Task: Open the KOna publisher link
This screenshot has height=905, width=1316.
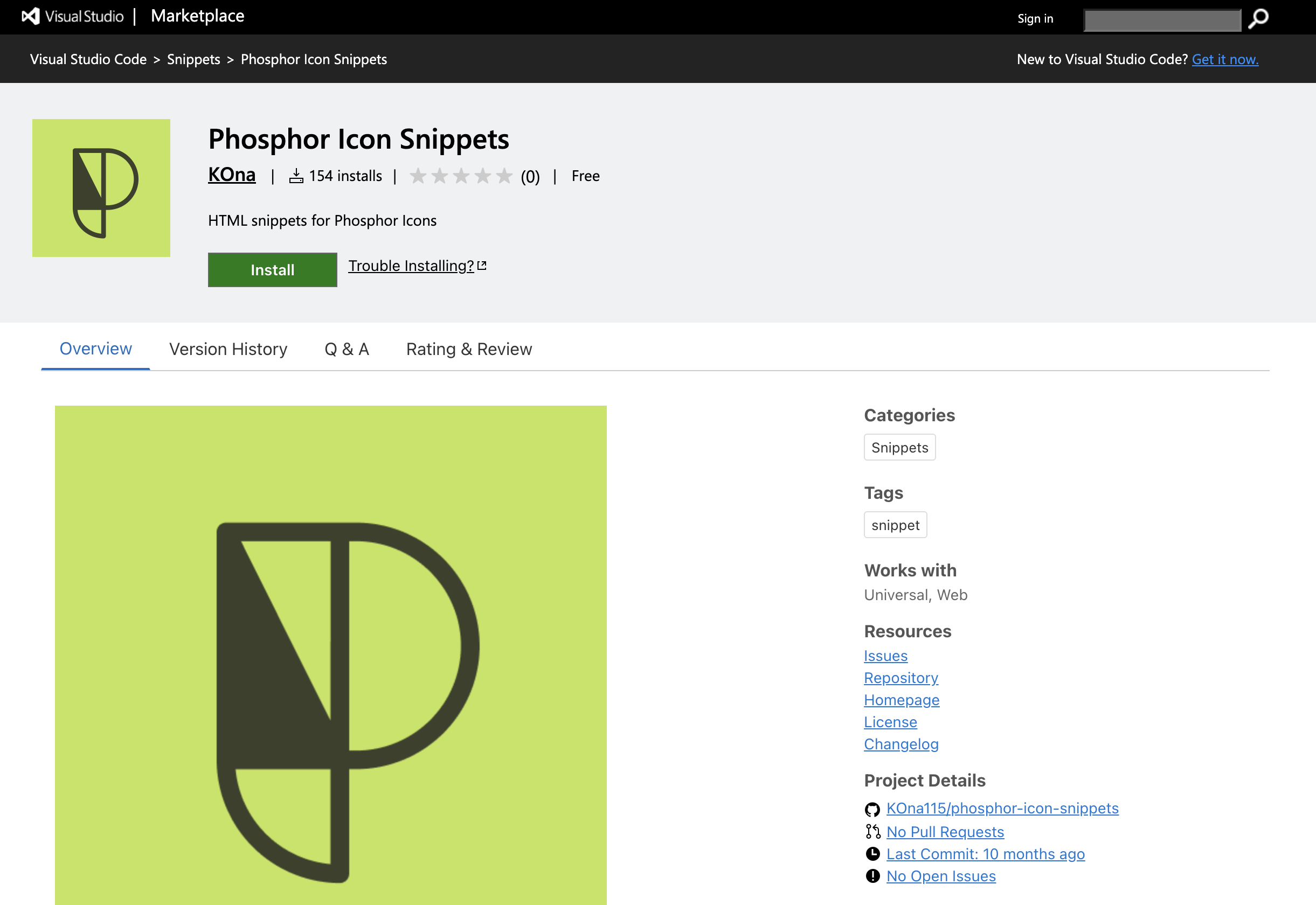Action: point(231,175)
